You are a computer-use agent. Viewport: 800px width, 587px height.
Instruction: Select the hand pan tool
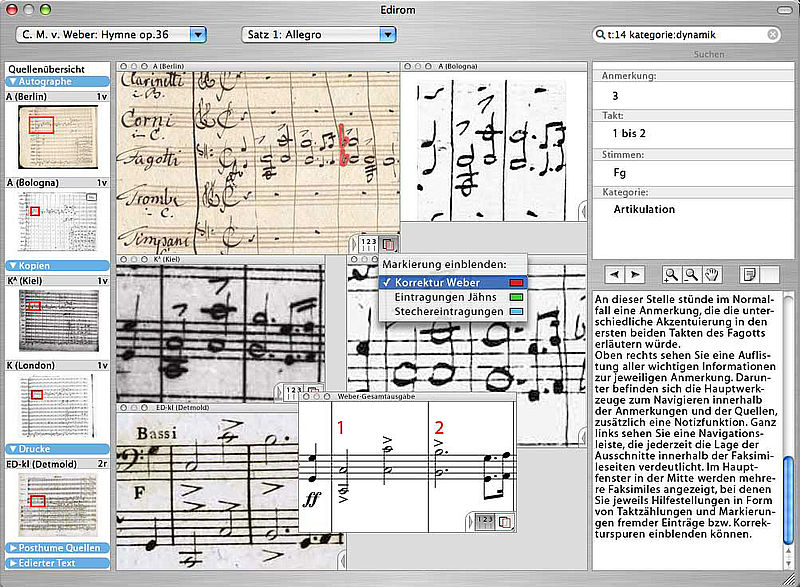(711, 274)
